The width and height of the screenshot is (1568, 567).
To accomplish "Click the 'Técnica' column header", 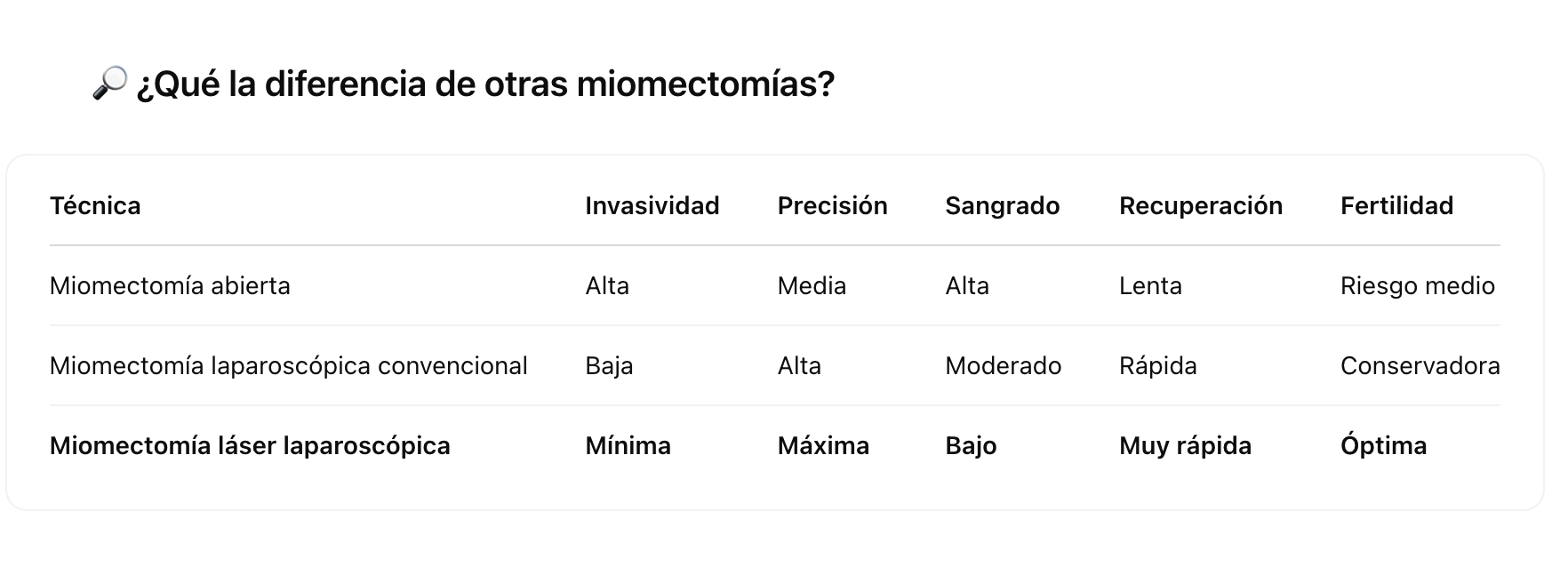I will (x=95, y=206).
